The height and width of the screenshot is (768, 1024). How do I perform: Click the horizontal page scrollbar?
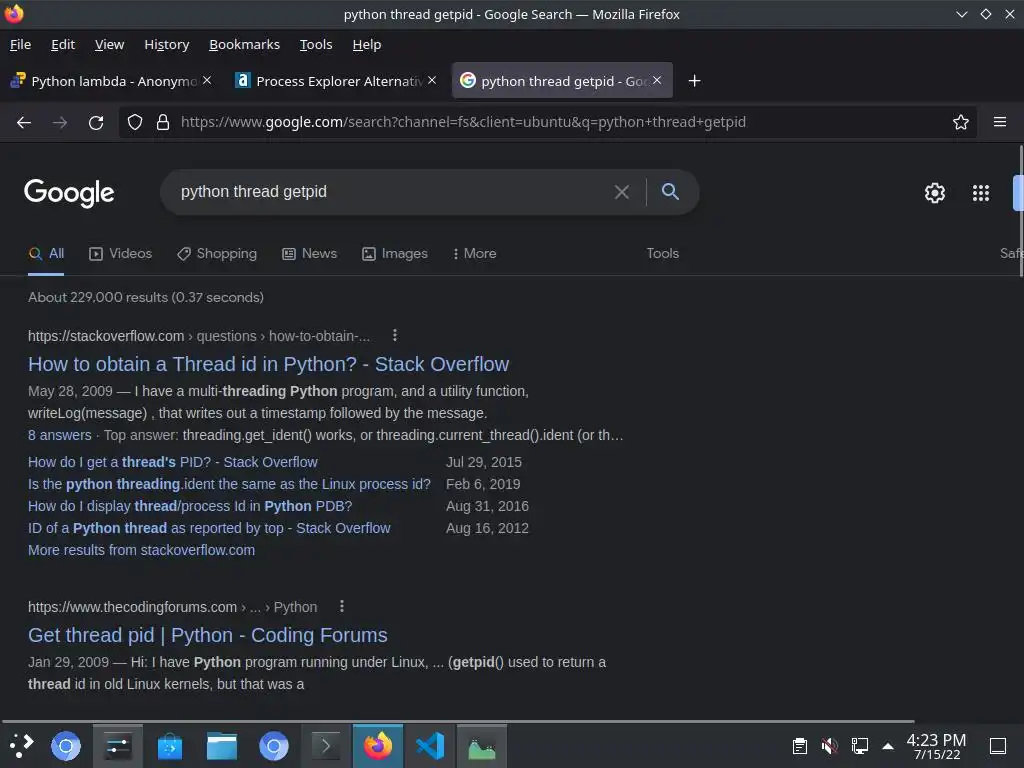click(457, 721)
